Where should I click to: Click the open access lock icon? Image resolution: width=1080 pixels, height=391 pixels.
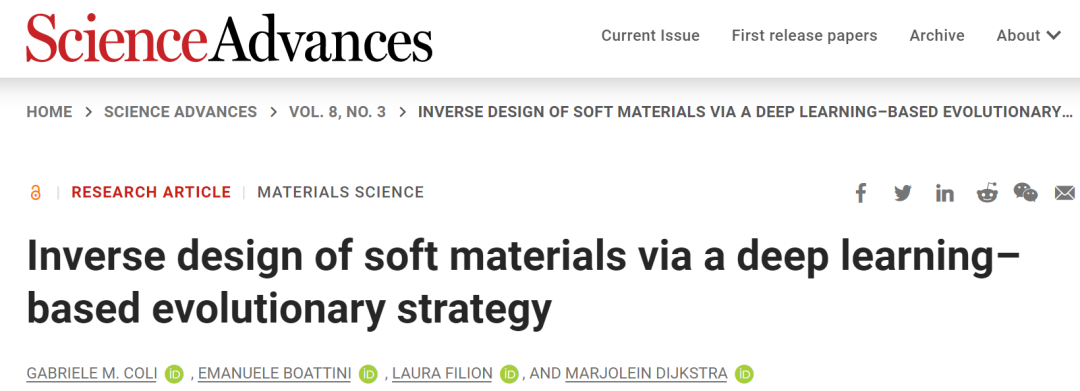pyautogui.click(x=36, y=193)
